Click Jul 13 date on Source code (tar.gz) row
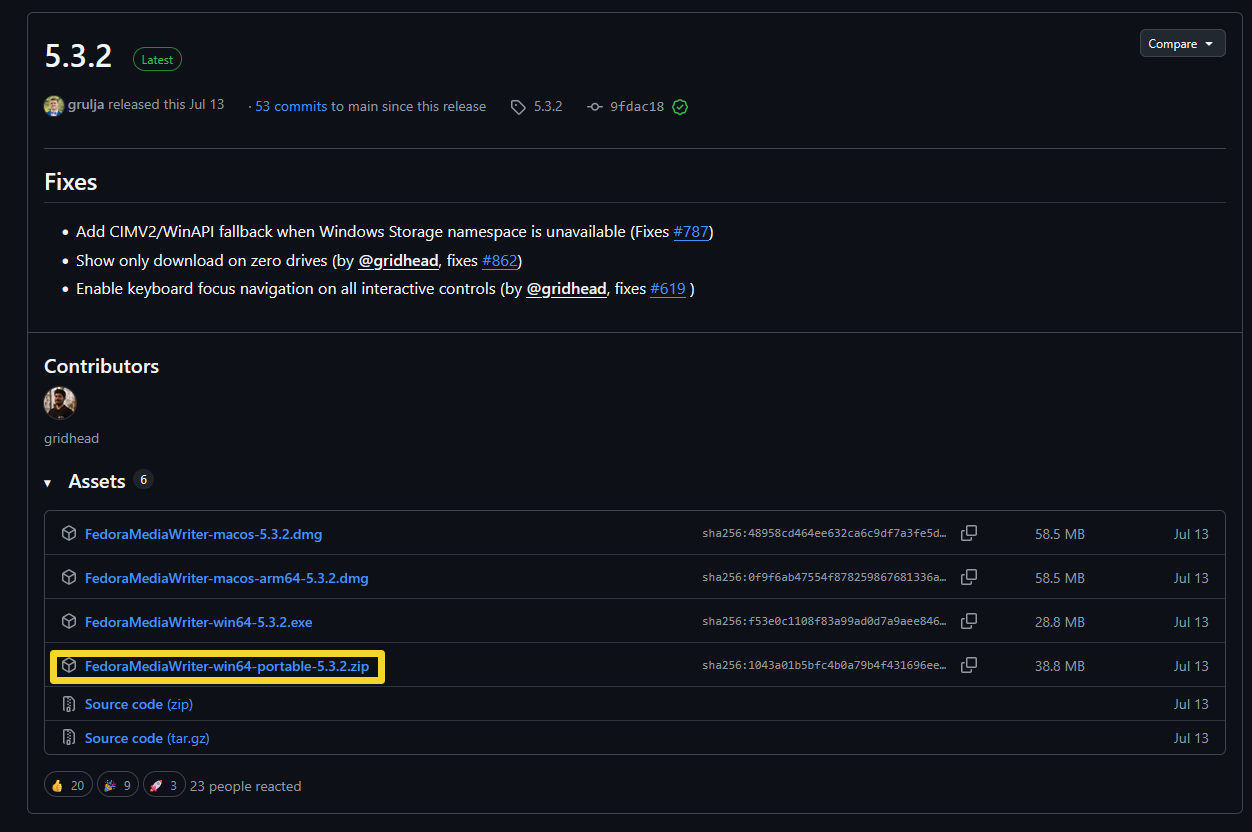1252x832 pixels. 1191,738
